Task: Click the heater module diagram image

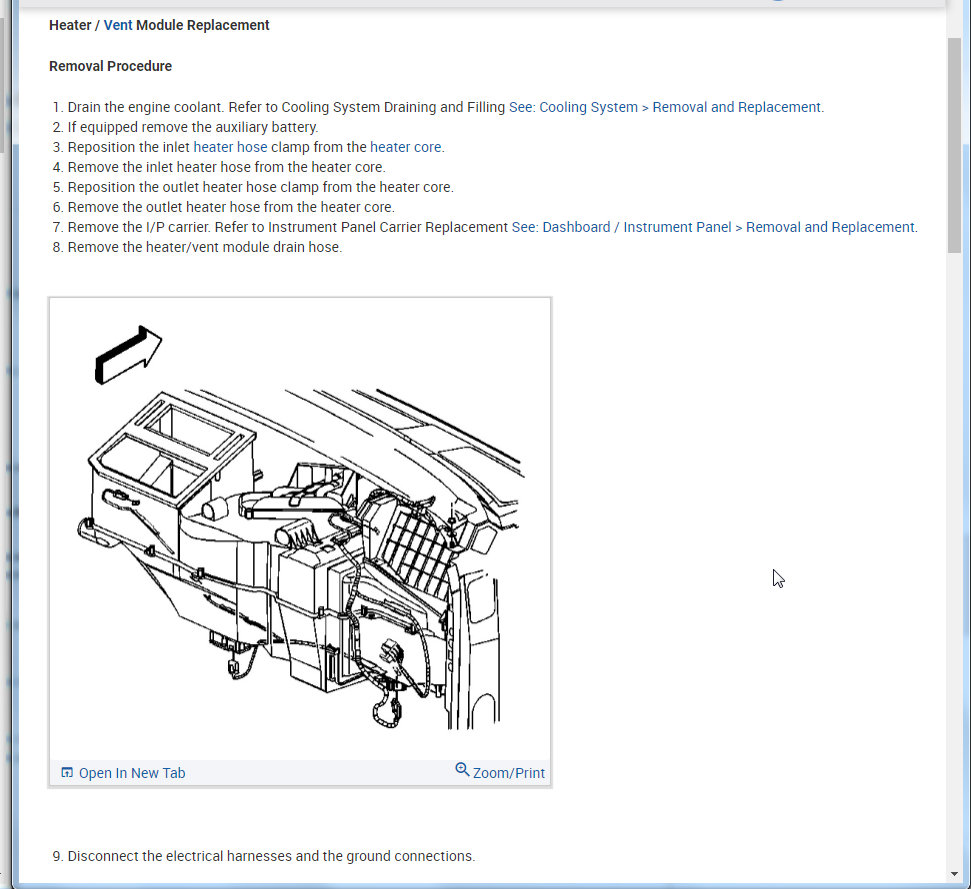Action: coord(300,529)
